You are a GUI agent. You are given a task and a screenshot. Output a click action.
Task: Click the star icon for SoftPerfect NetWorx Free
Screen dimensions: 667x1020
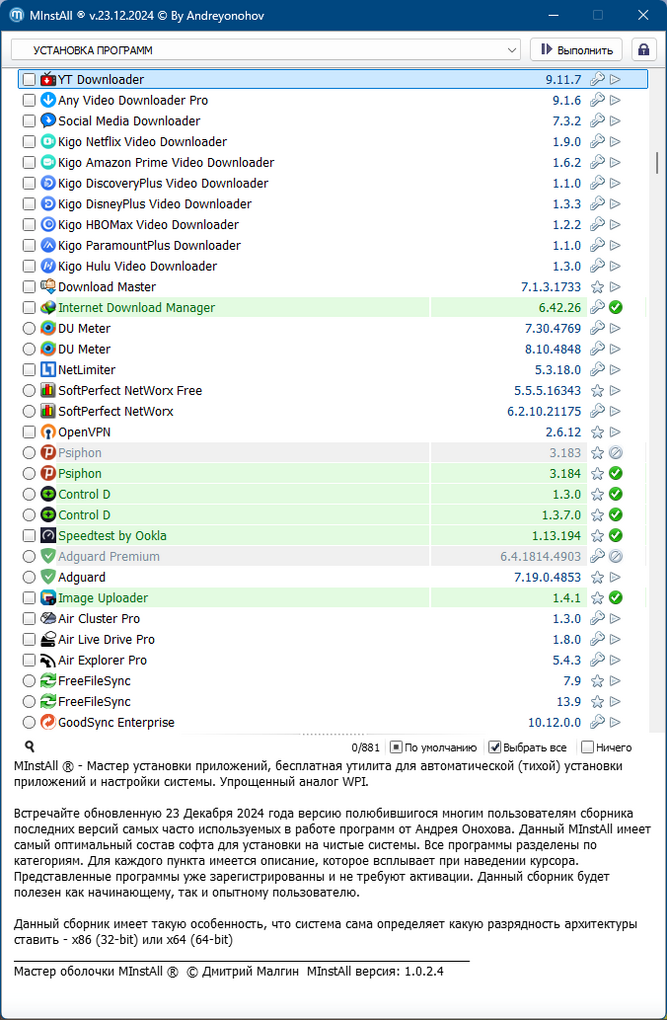click(597, 390)
